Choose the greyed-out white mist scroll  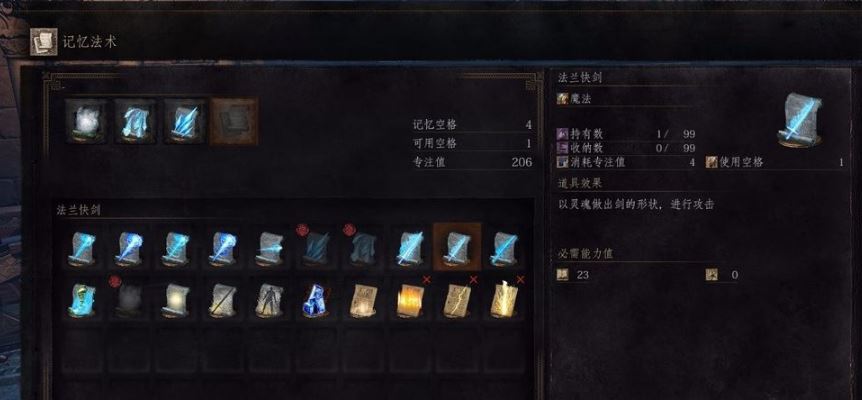tap(129, 300)
